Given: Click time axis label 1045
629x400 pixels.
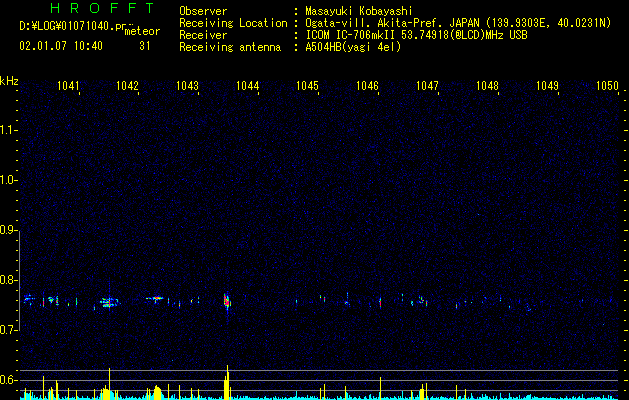Looking at the screenshot, I should [x=307, y=85].
